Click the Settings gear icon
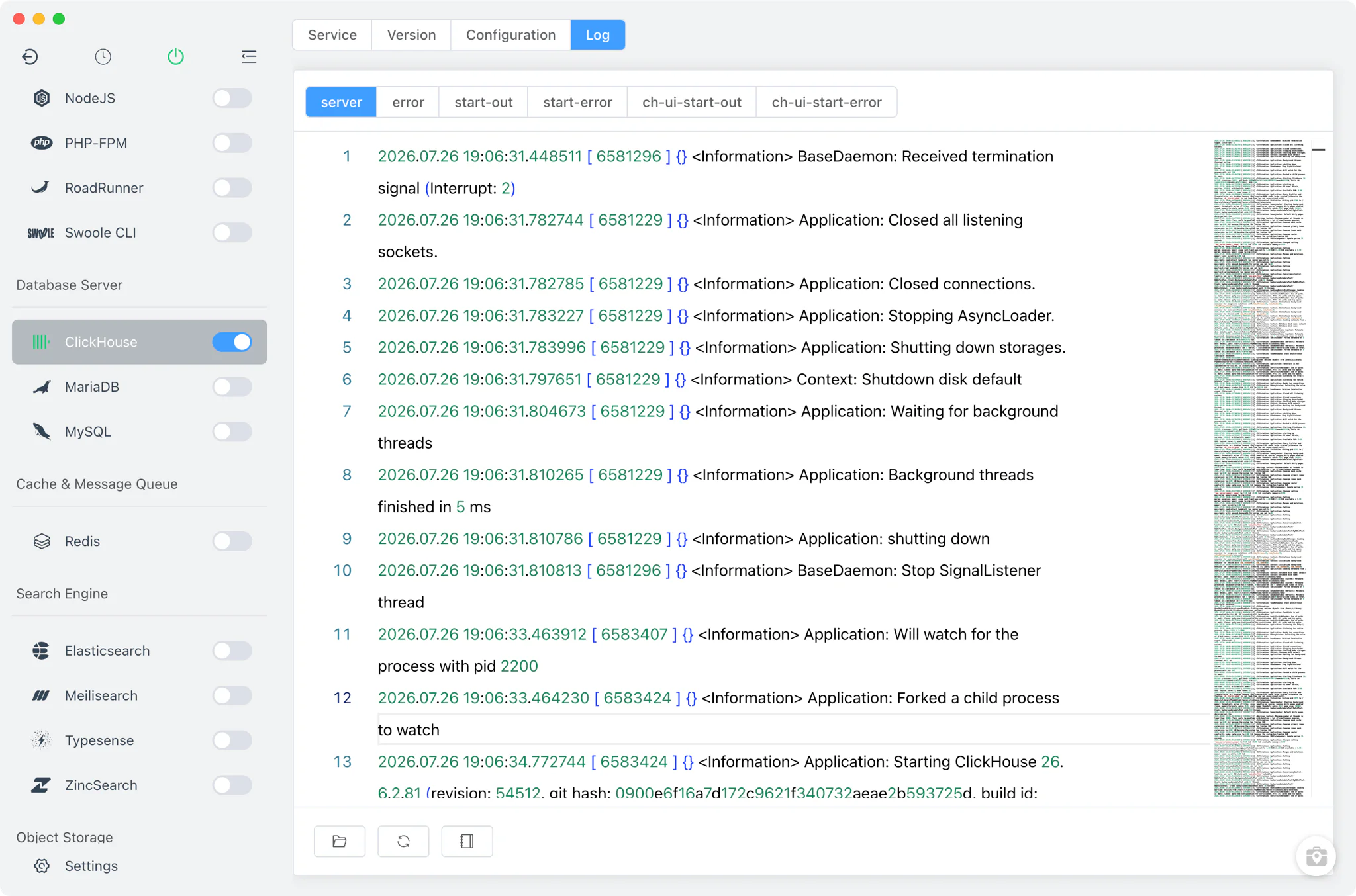 42,866
